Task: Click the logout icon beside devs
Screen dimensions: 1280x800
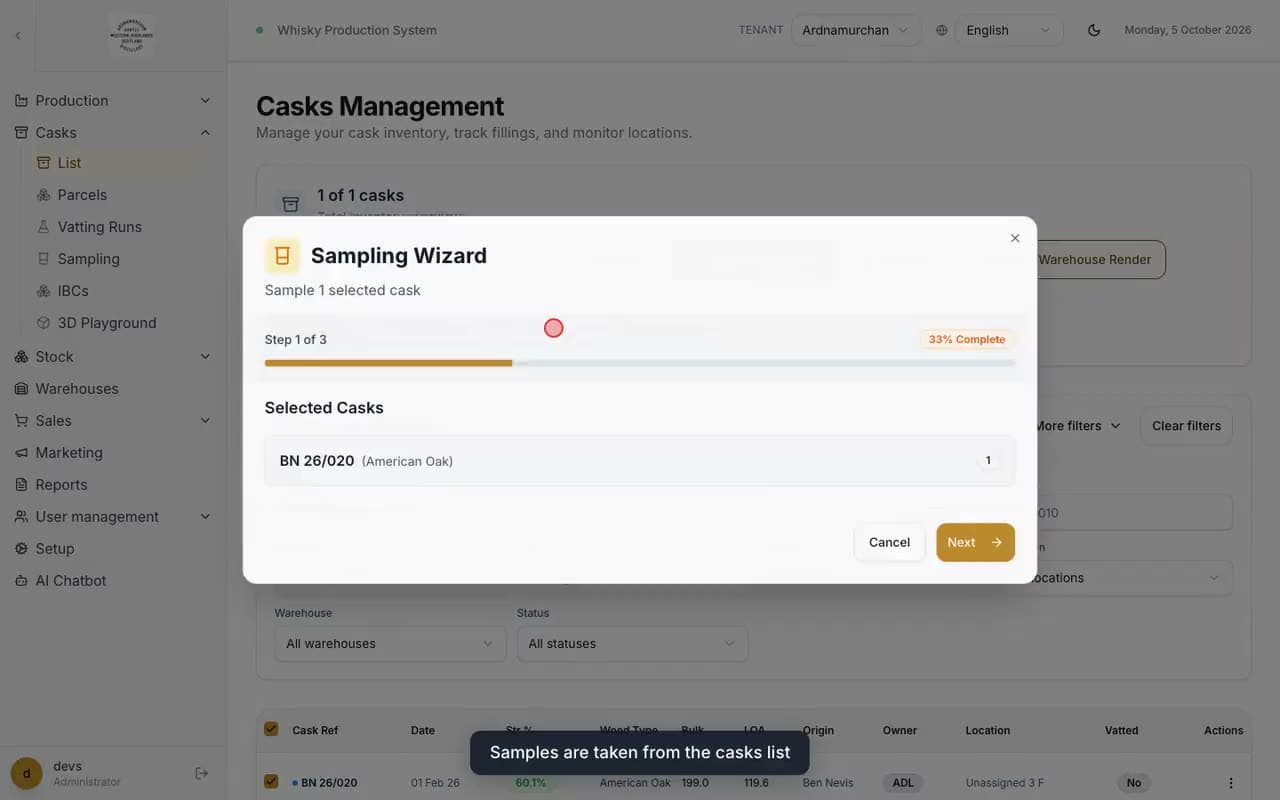Action: tap(202, 773)
